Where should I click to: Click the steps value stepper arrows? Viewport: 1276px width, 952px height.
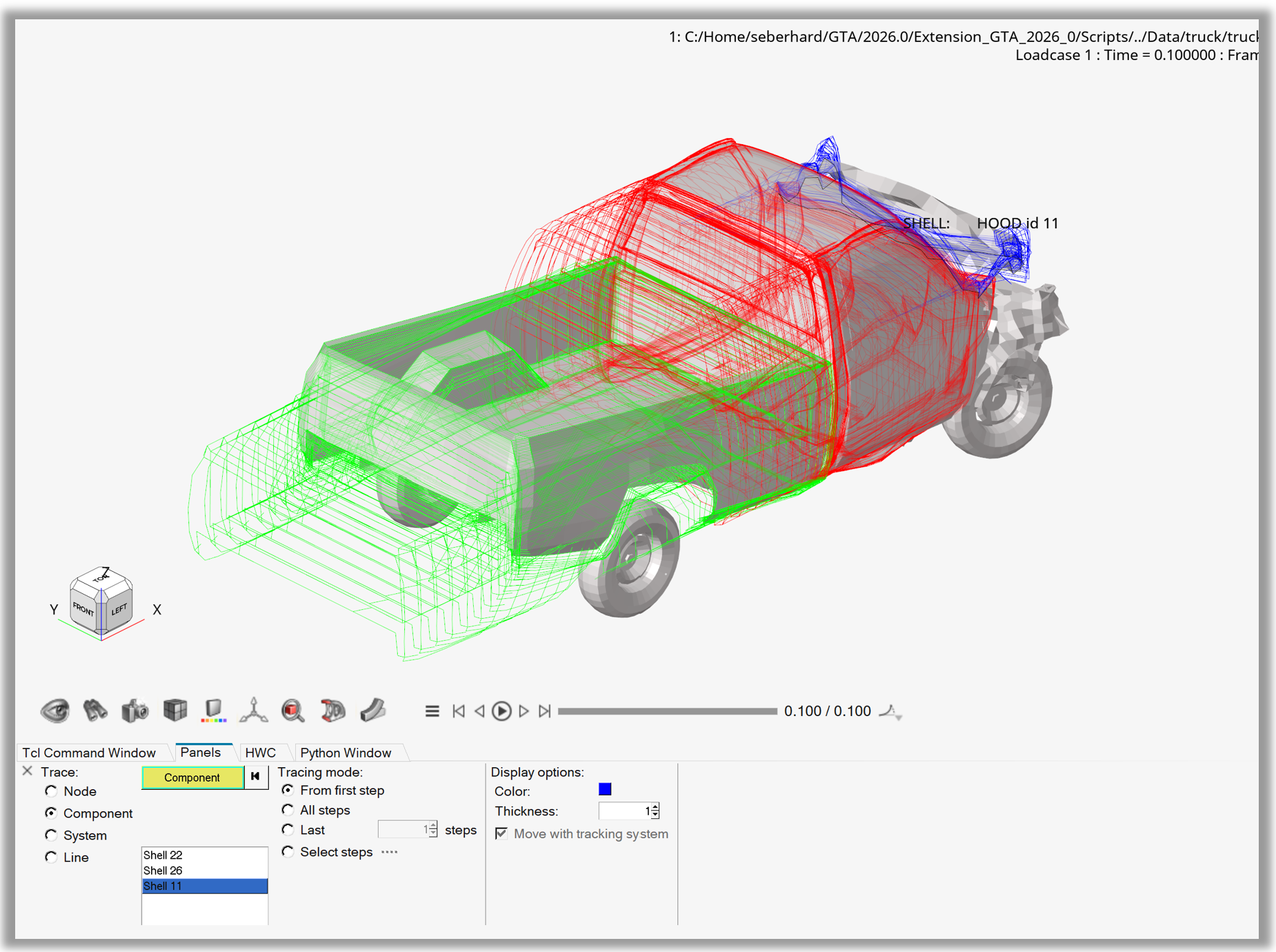(x=432, y=829)
